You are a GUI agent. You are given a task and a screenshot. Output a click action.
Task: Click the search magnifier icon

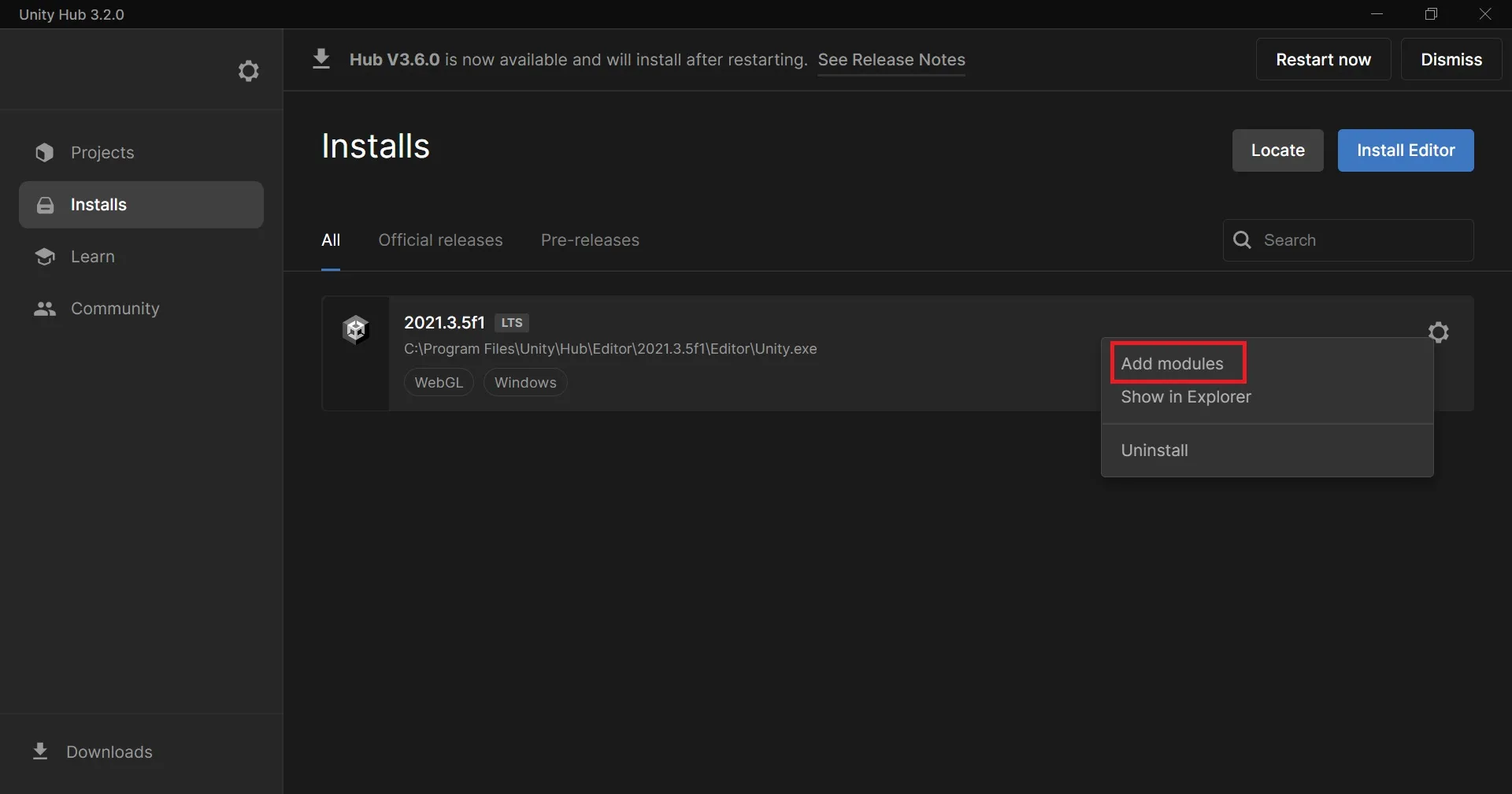[x=1243, y=240]
